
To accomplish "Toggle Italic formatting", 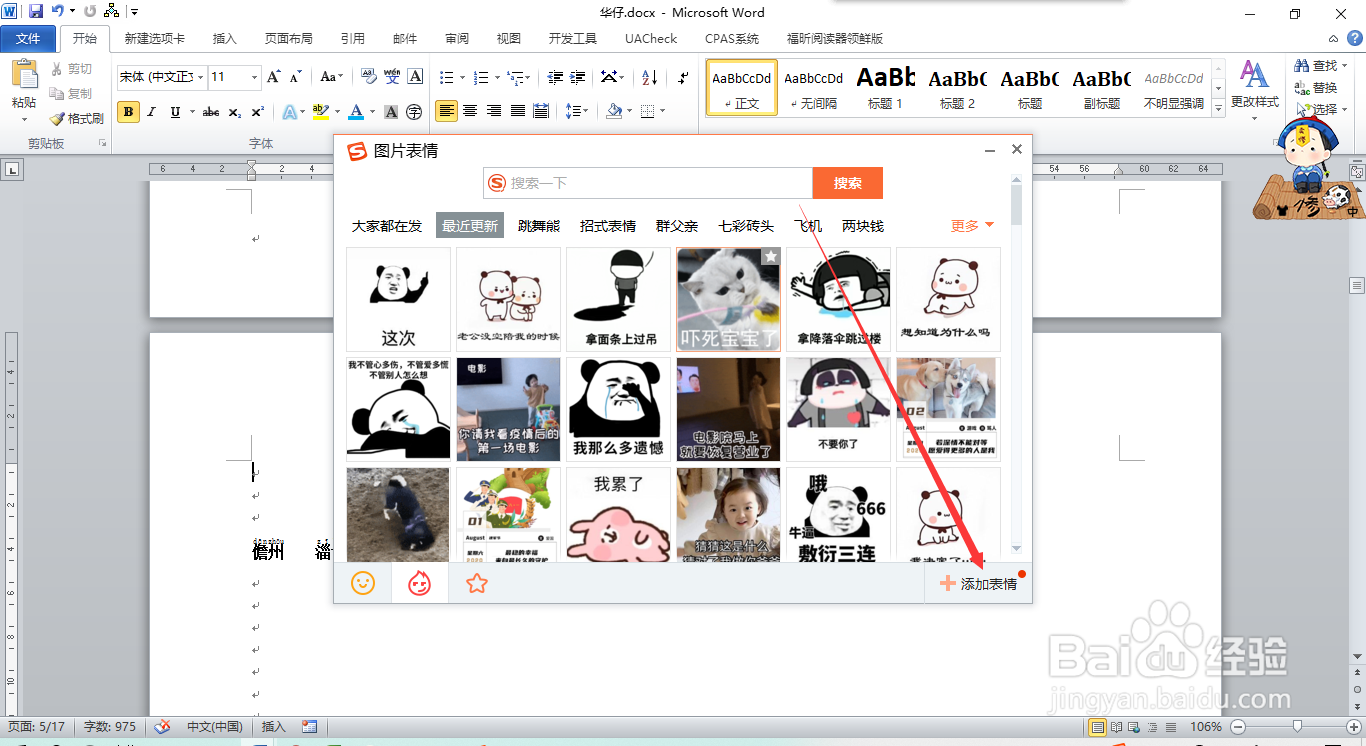I will (152, 112).
